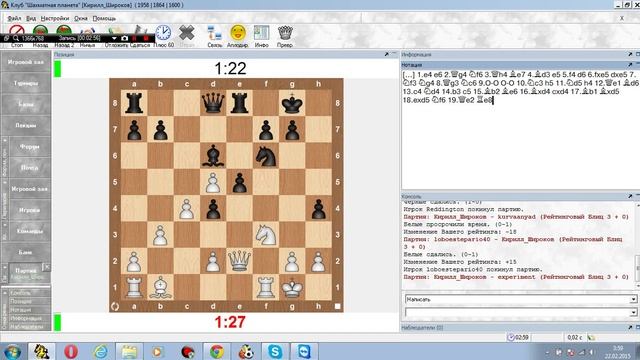The width and height of the screenshot is (640, 360).
Task: Select the white knight on f3
Action: click(x=266, y=235)
